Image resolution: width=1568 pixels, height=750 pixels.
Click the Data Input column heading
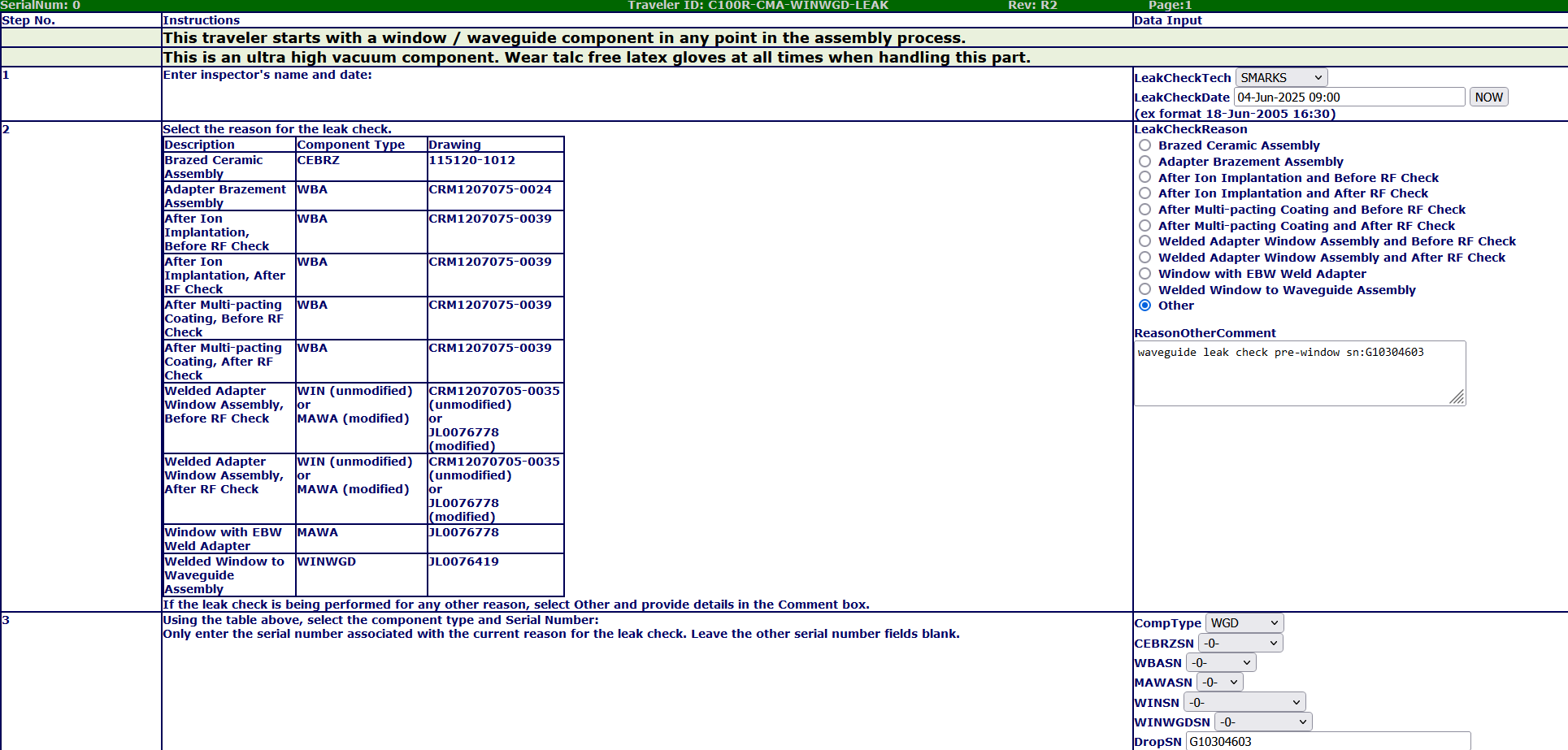pos(1168,20)
